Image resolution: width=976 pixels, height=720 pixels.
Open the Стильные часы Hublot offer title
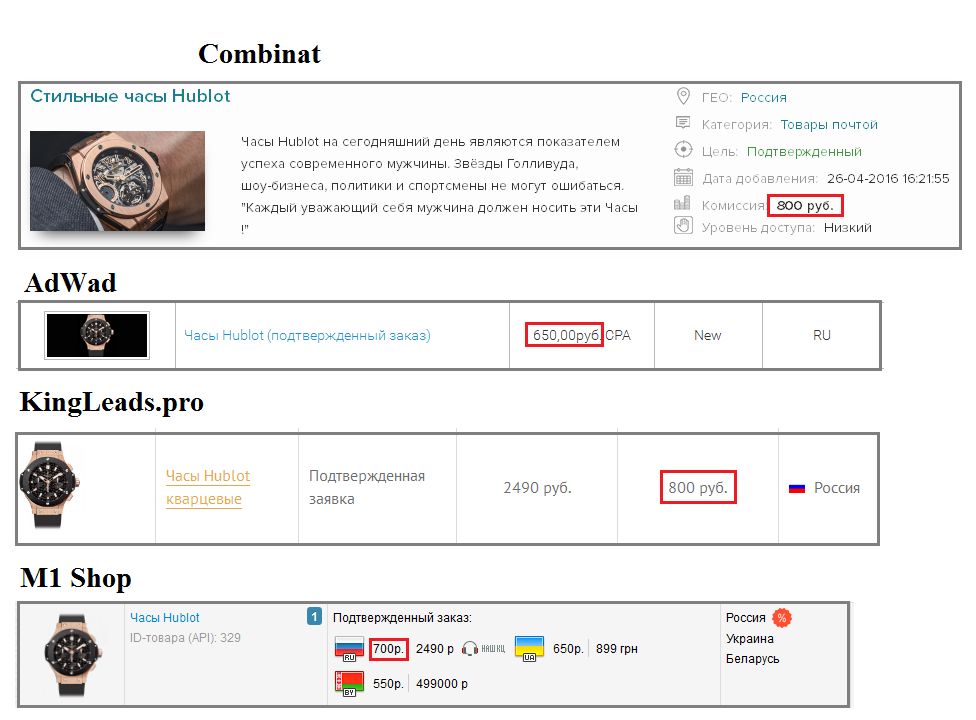130,97
